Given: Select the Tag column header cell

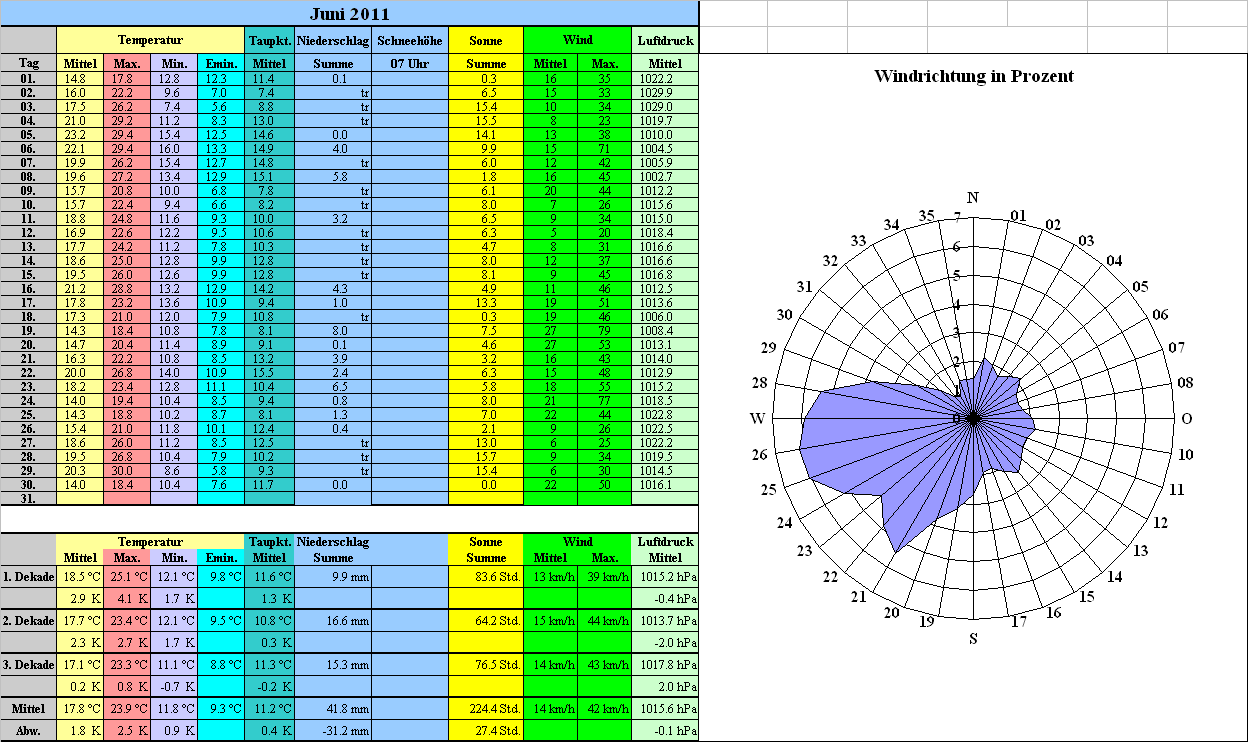Looking at the screenshot, I should (x=28, y=63).
